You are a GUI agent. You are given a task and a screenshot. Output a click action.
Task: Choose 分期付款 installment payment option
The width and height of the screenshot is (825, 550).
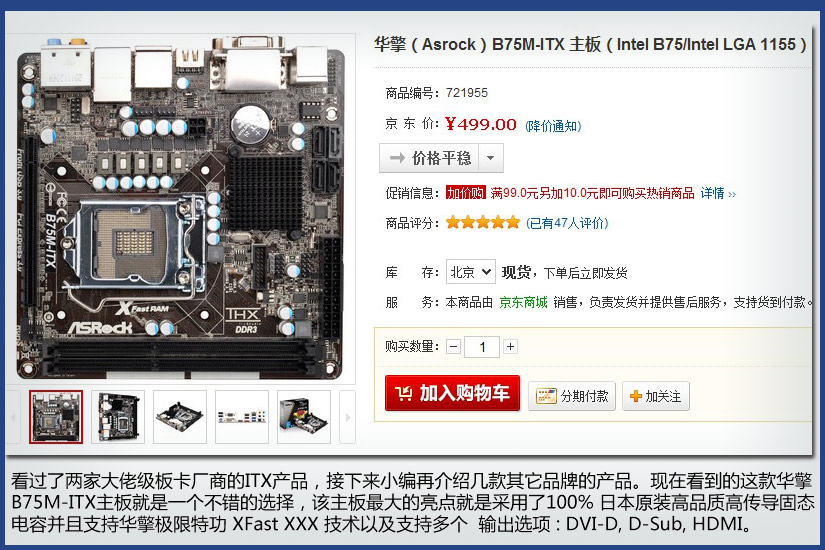pyautogui.click(x=572, y=396)
